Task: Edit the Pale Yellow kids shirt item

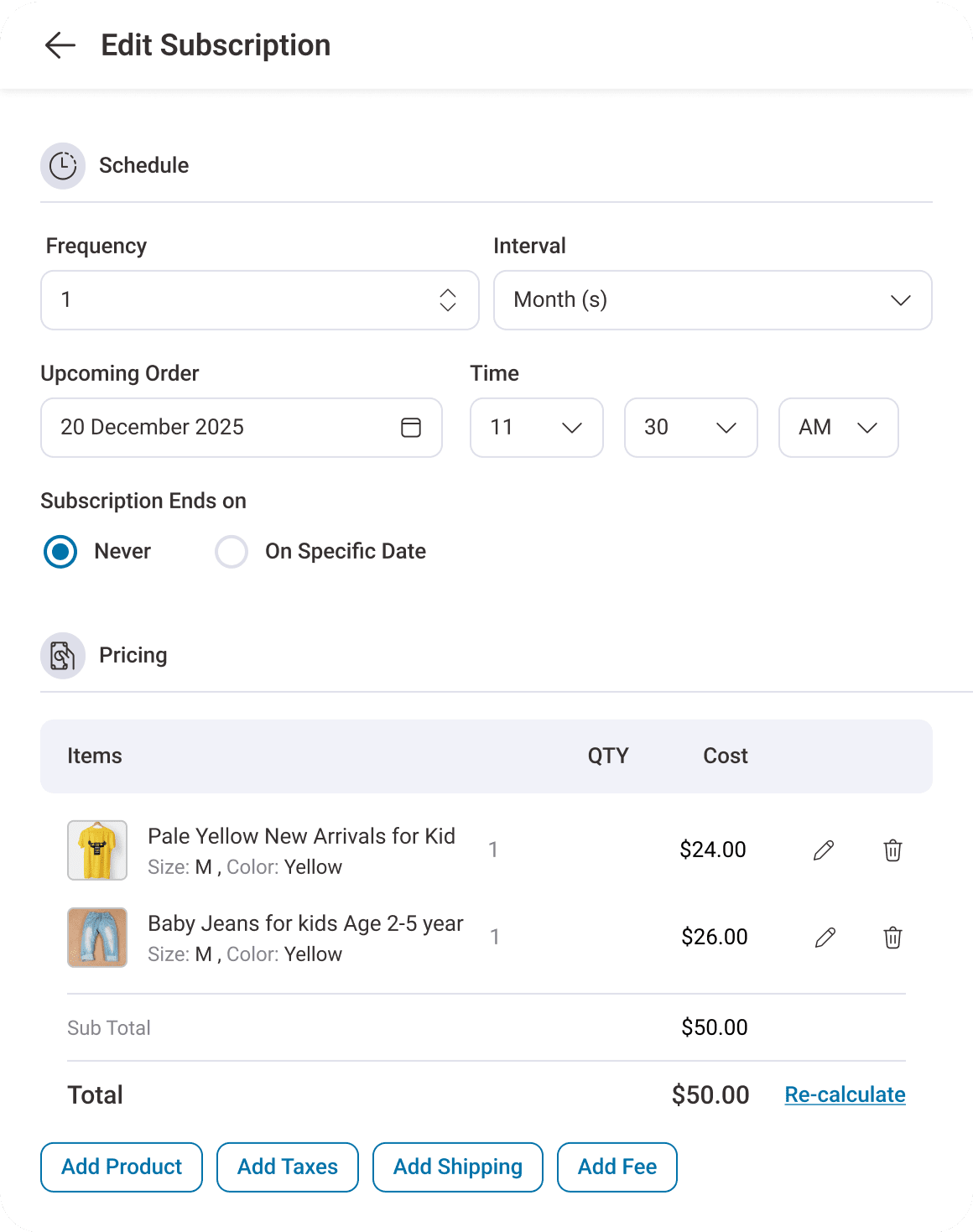Action: (822, 850)
